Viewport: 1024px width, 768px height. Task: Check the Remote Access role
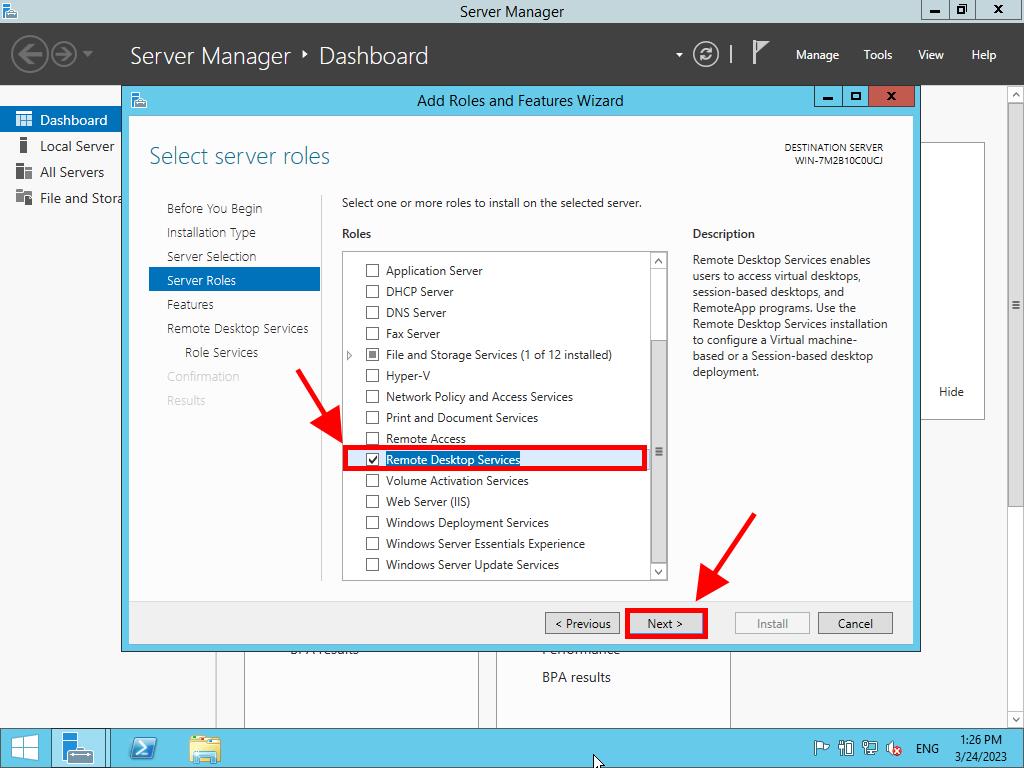[x=372, y=438]
